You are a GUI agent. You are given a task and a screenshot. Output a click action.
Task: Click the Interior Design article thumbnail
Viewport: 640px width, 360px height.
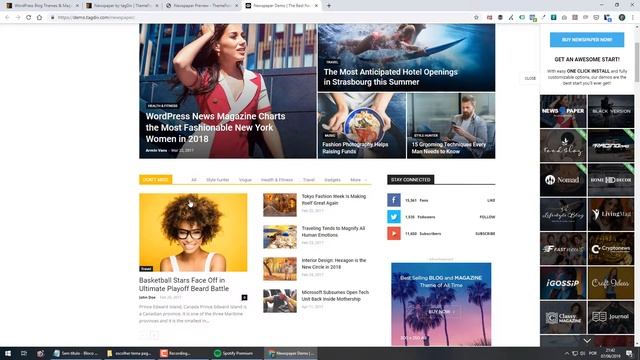280,269
